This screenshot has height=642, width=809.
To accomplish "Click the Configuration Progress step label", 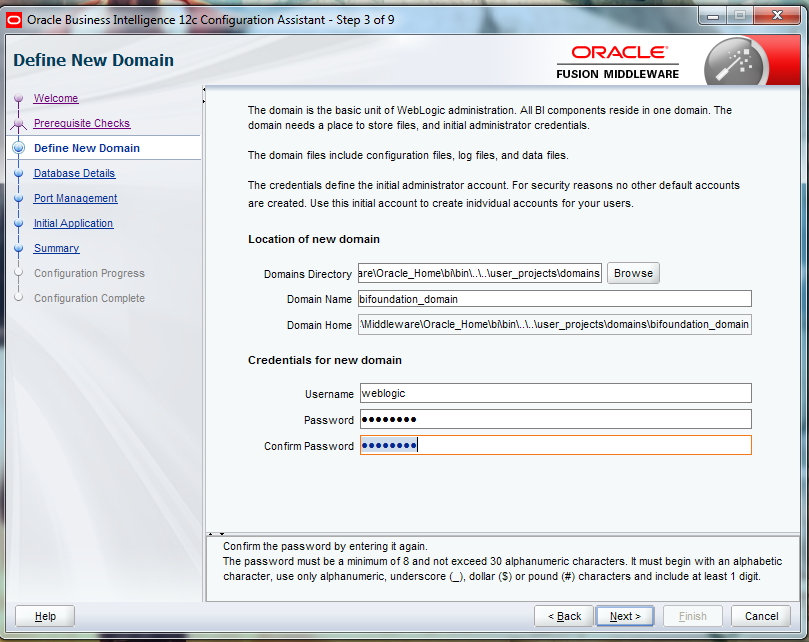I will 89,274.
